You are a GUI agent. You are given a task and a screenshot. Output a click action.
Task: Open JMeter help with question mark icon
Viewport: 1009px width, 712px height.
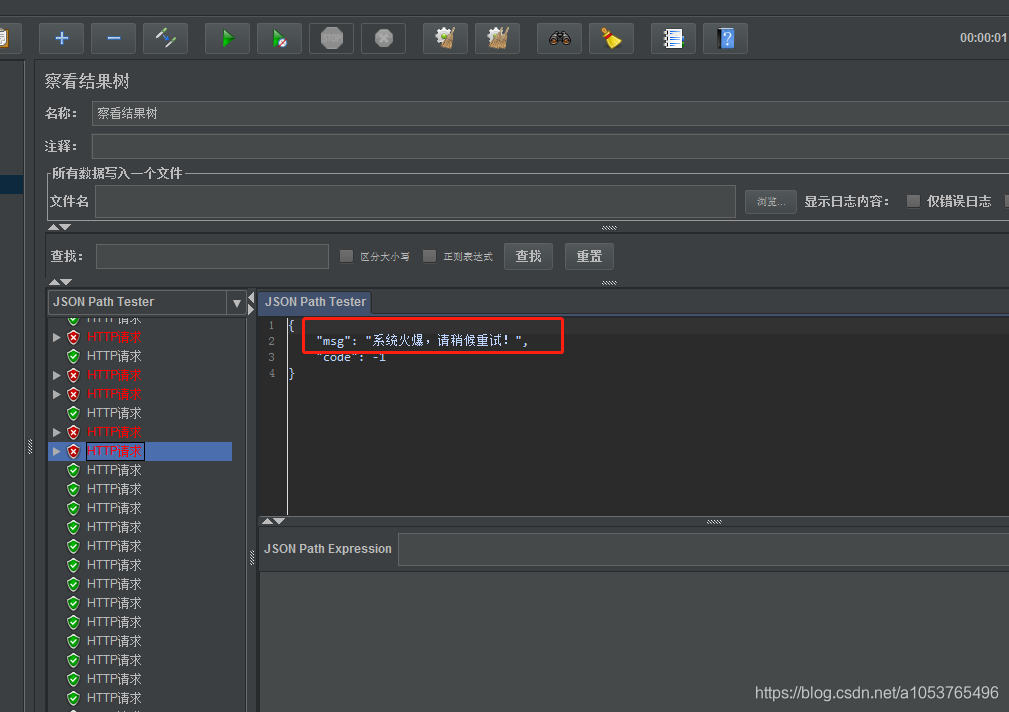pos(725,38)
